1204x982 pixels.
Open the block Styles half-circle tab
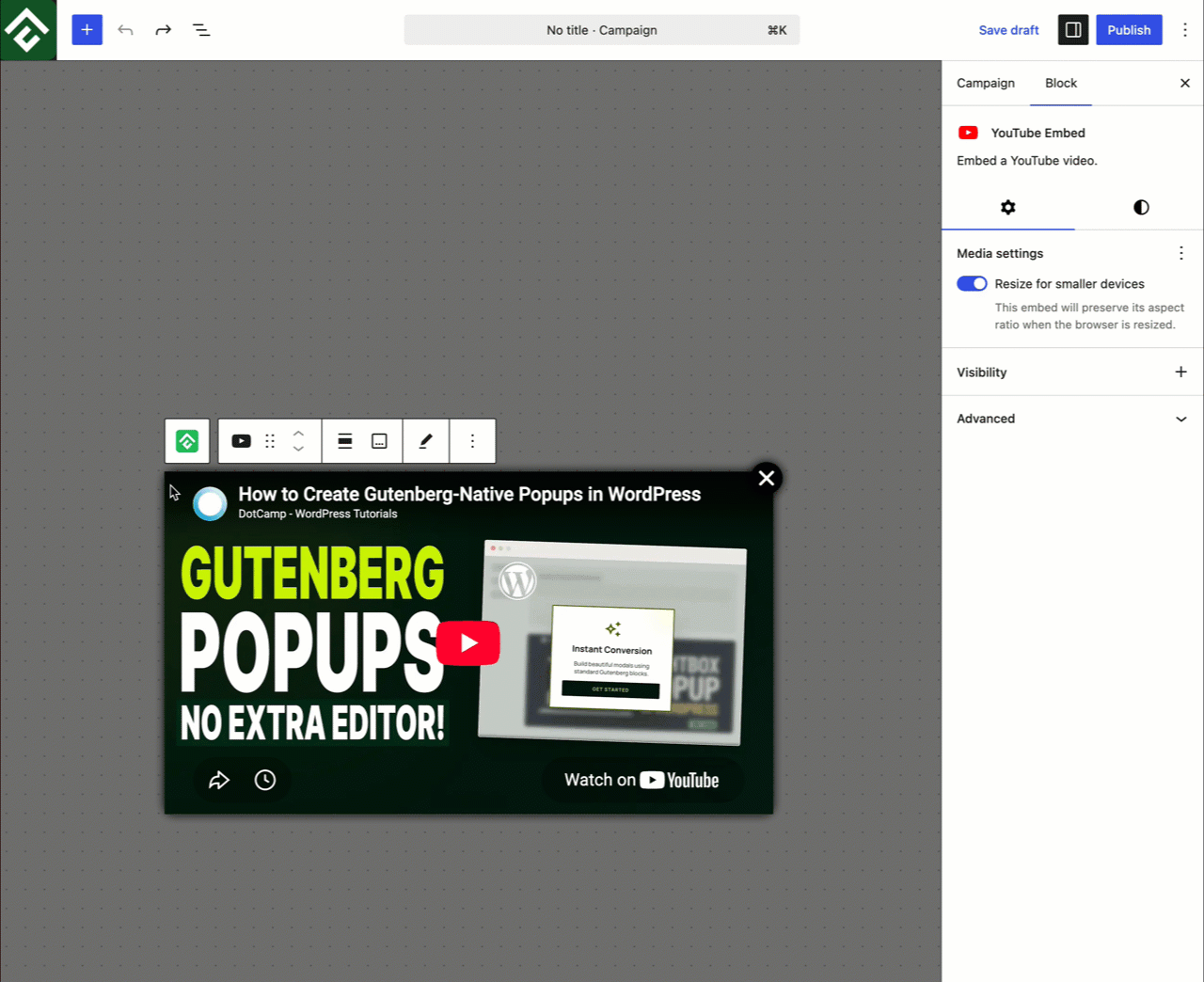1141,207
